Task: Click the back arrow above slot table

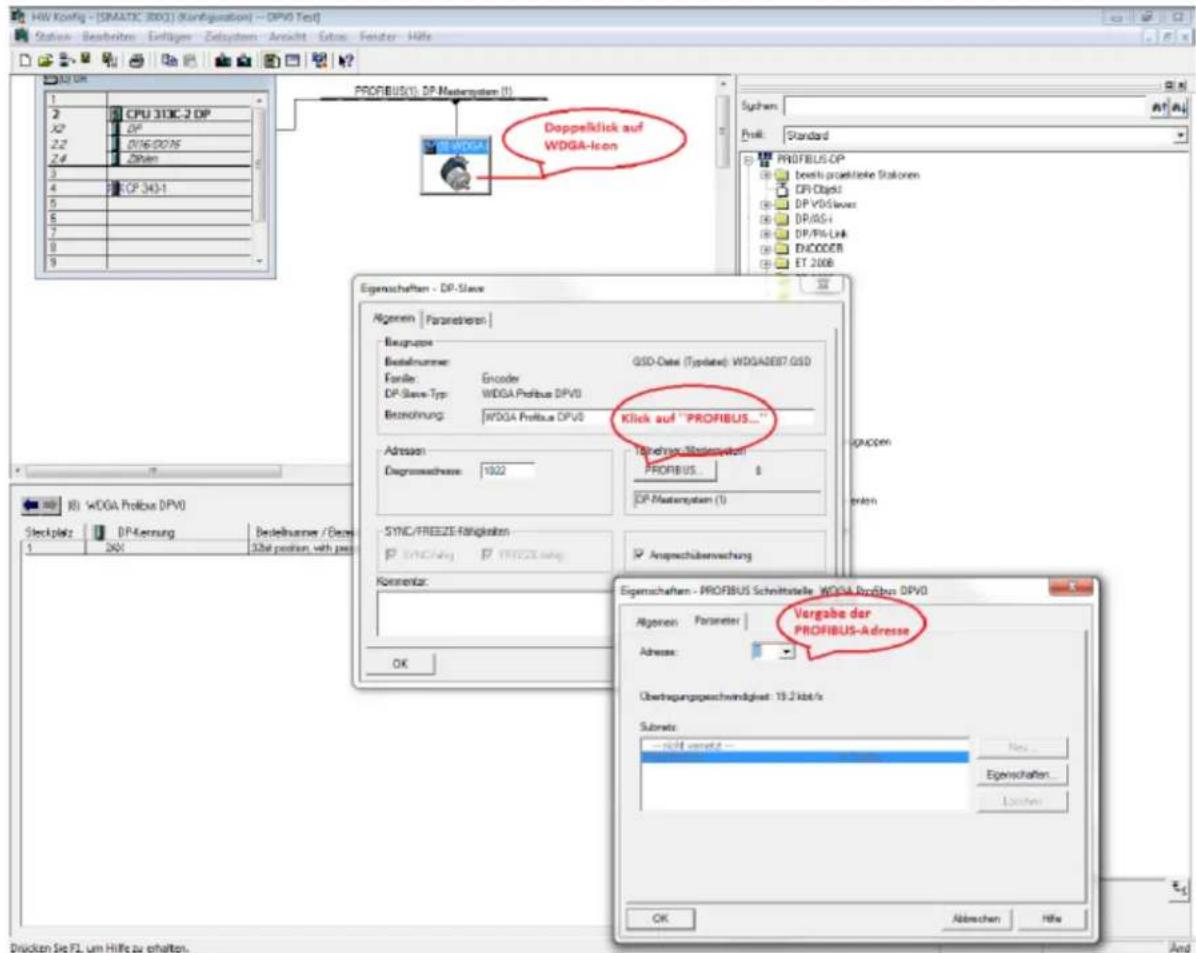Action: [x=31, y=504]
